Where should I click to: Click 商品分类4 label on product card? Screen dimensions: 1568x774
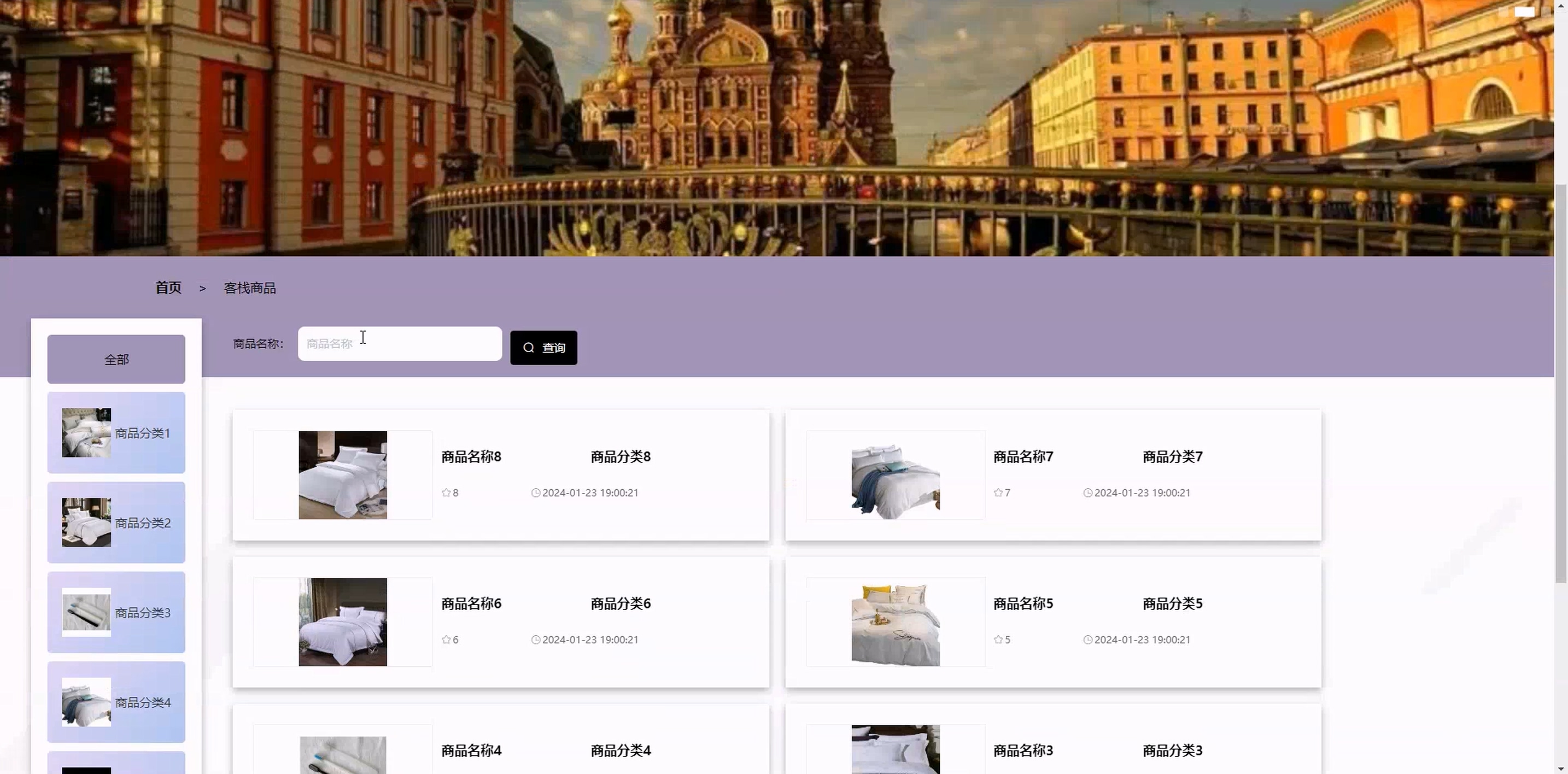[x=621, y=751]
